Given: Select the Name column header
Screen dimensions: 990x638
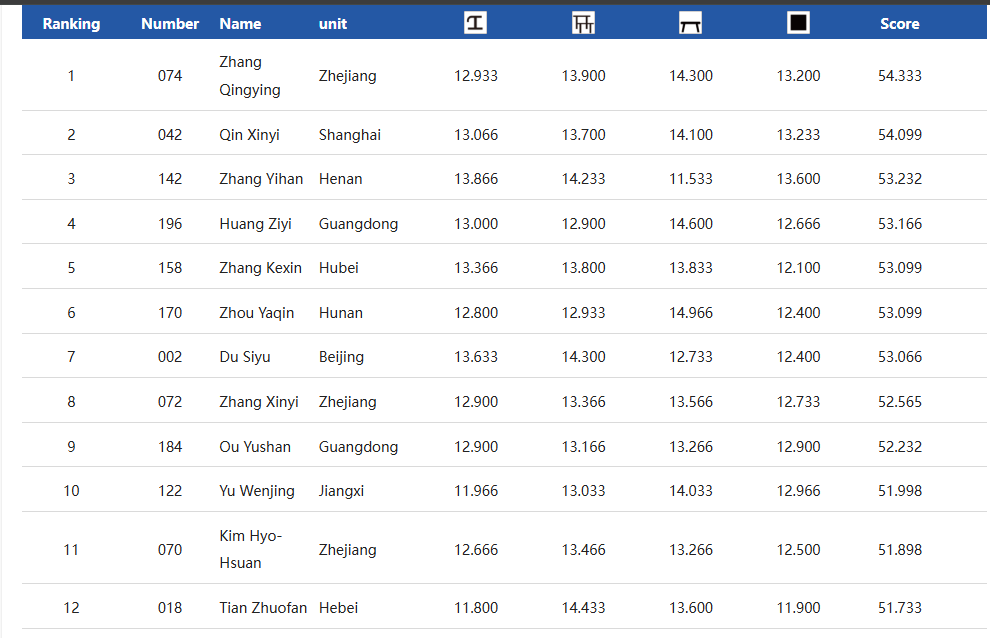Looking at the screenshot, I should click(x=240, y=24).
